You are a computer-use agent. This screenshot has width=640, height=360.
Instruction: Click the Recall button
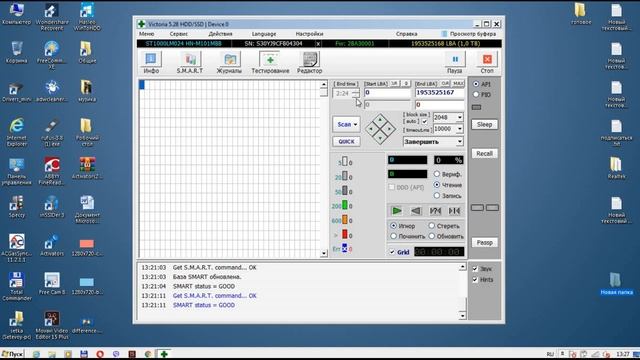[484, 153]
